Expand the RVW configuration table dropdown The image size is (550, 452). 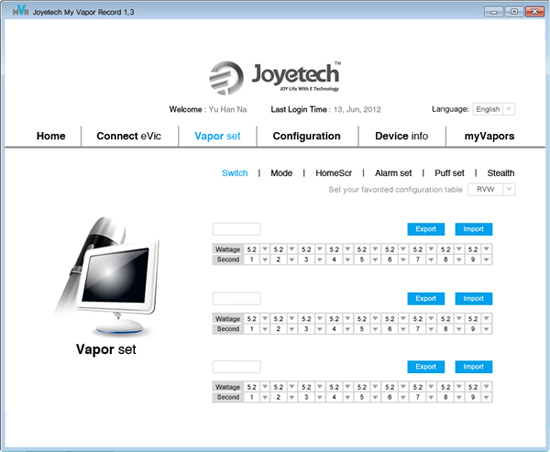[491, 189]
